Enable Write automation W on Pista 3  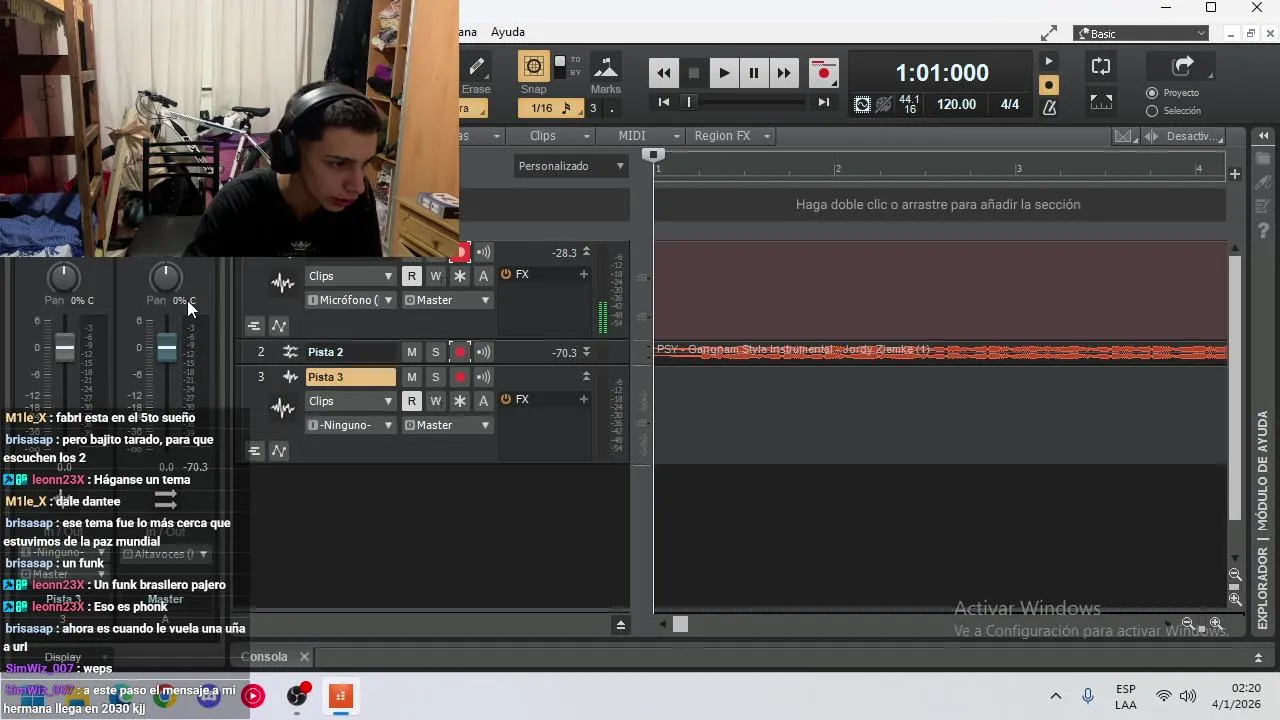[435, 401]
